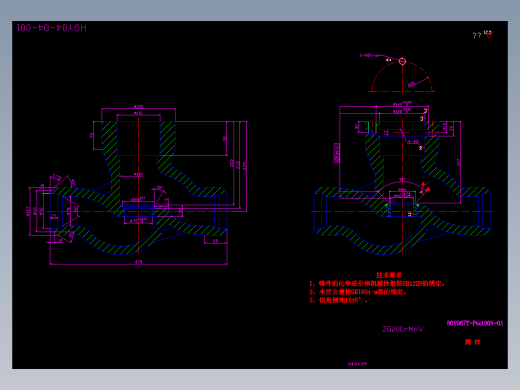The image size is (520, 390).
Task: Click the boxed vertical dimension on right view
Action: click(337, 153)
